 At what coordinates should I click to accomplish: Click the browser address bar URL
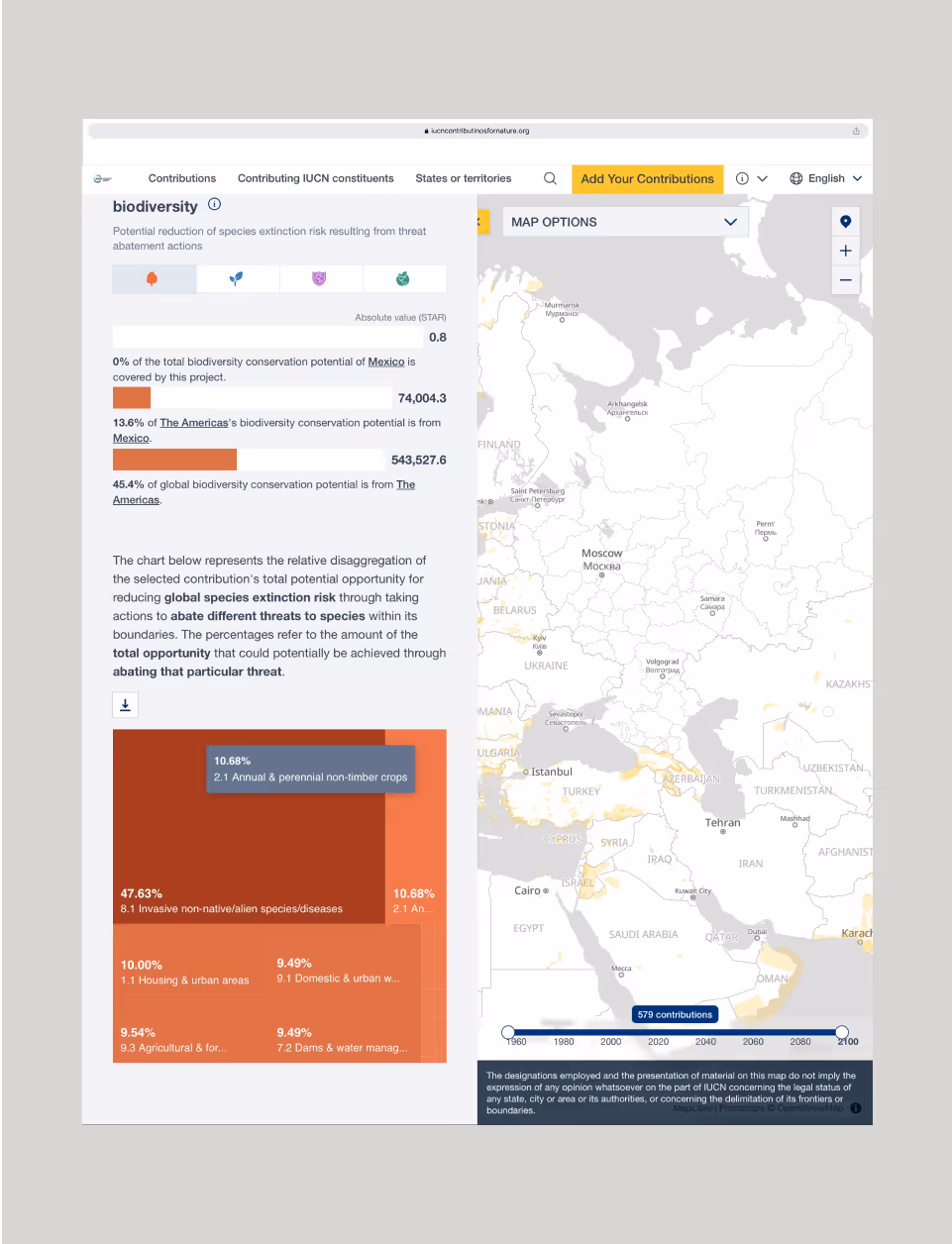coord(476,131)
